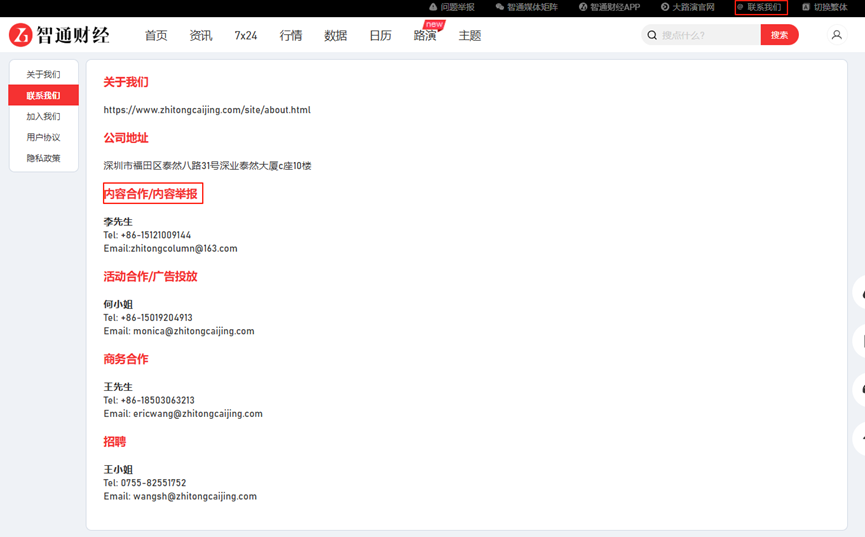Click the about.html URL text

pos(207,110)
